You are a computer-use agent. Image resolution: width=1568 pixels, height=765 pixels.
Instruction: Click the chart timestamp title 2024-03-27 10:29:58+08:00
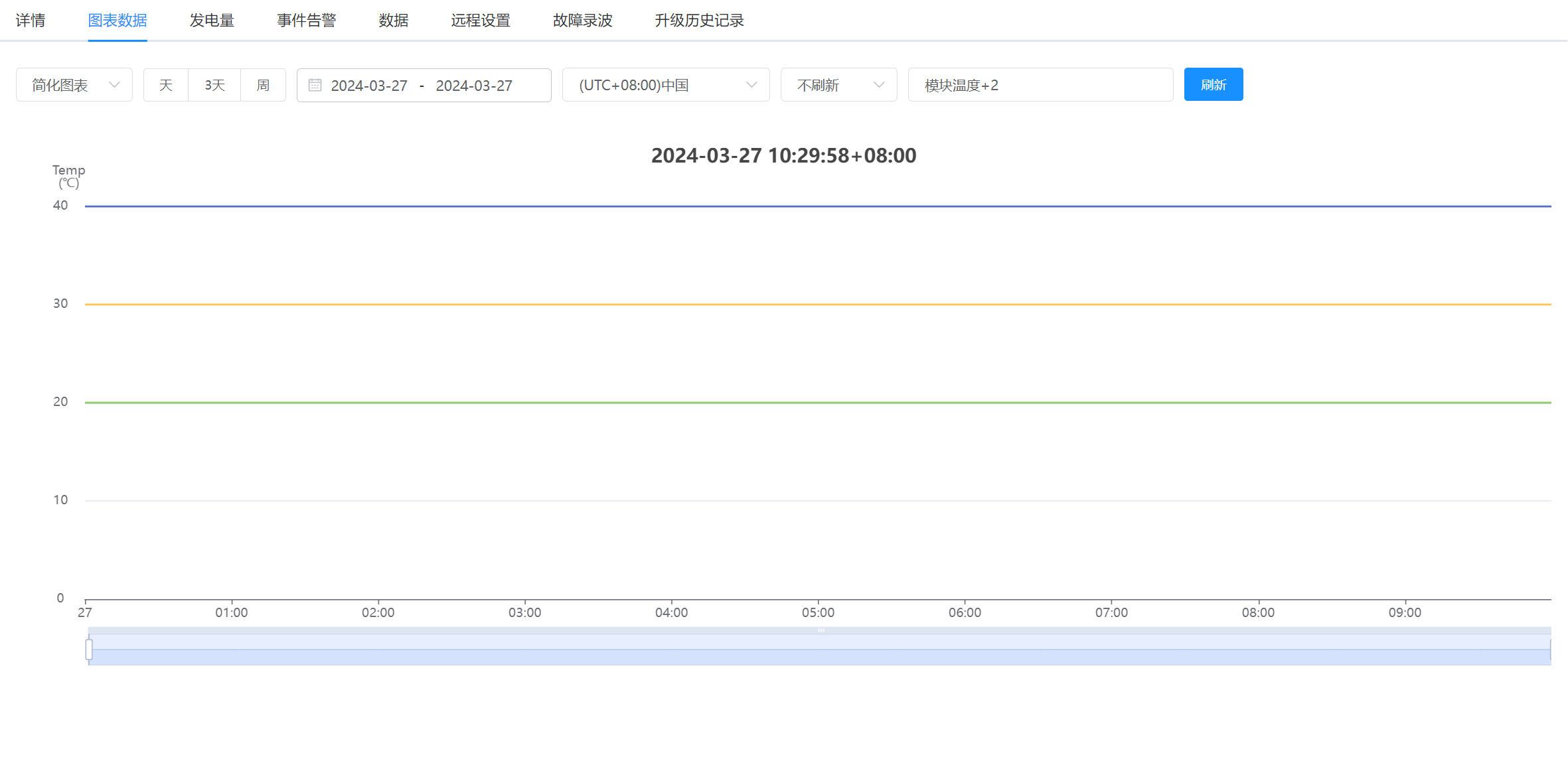pyautogui.click(x=784, y=155)
